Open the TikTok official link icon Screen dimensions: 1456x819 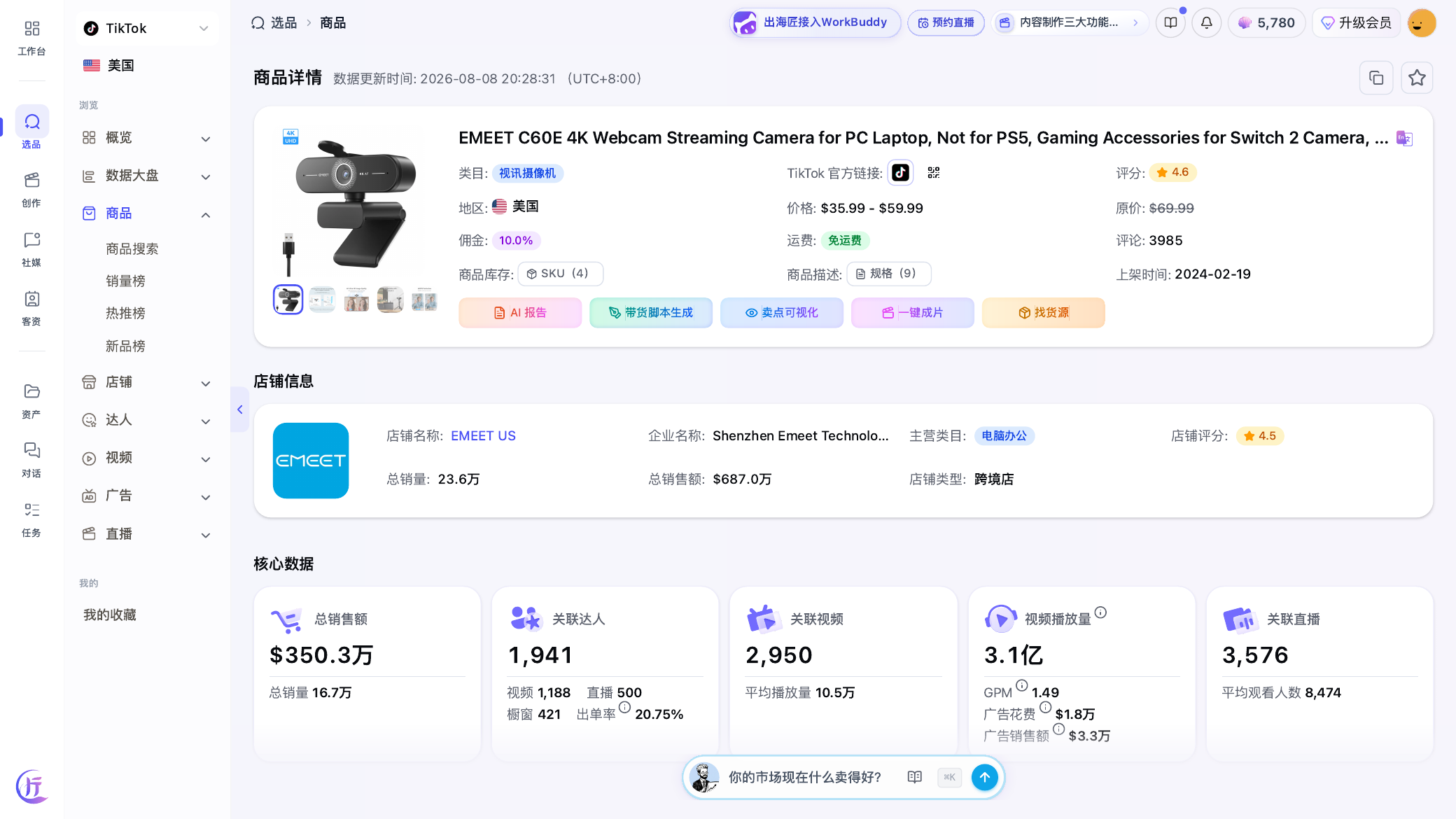(x=900, y=172)
